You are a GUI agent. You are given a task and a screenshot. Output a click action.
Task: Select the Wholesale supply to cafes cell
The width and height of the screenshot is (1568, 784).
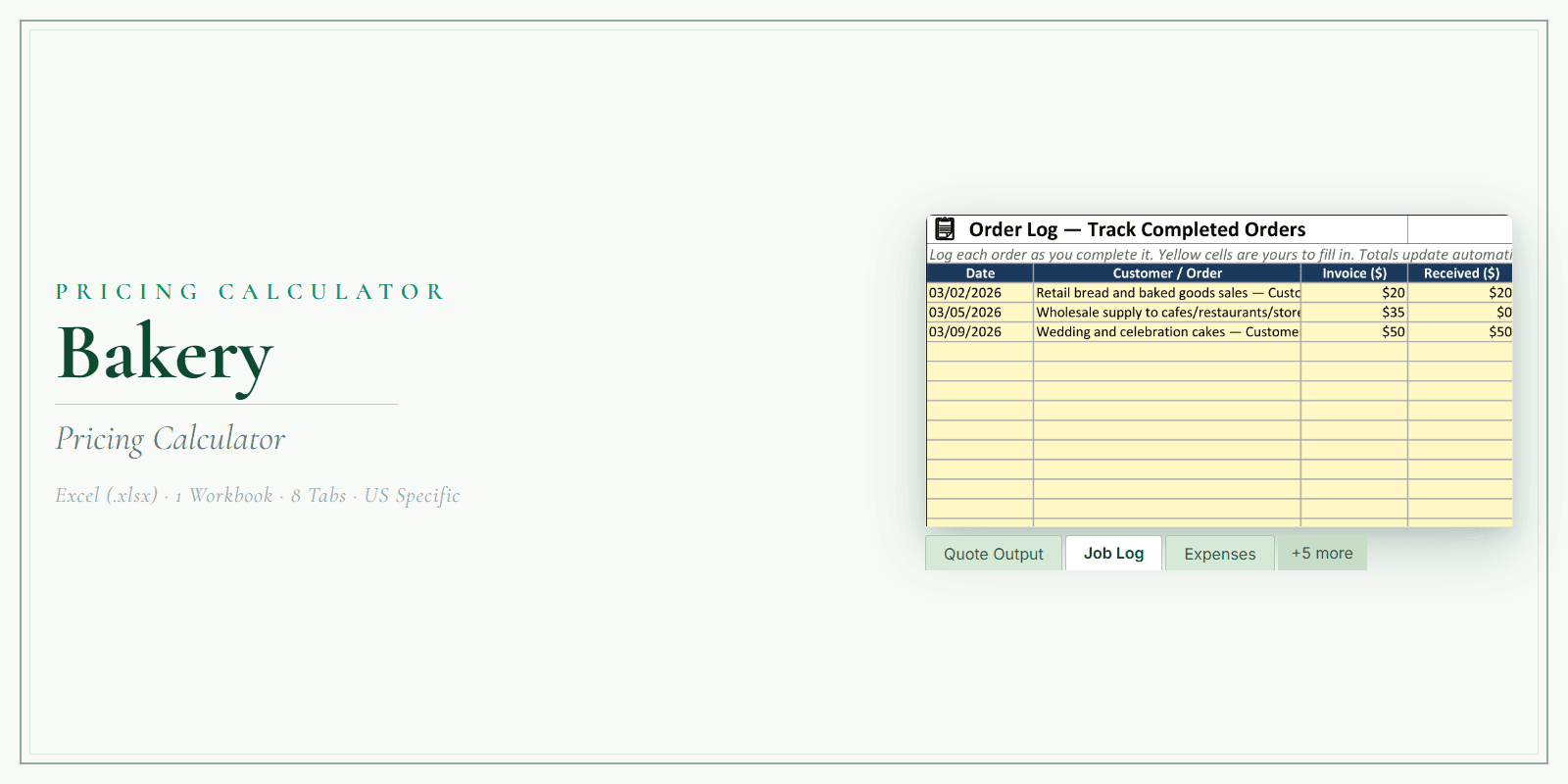pyautogui.click(x=1167, y=313)
